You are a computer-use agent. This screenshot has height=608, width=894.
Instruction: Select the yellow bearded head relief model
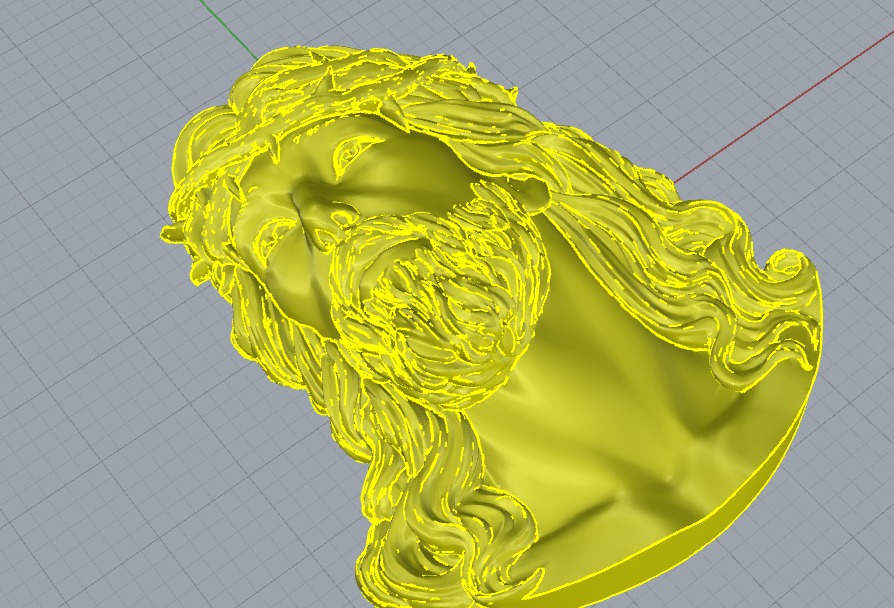[490, 325]
